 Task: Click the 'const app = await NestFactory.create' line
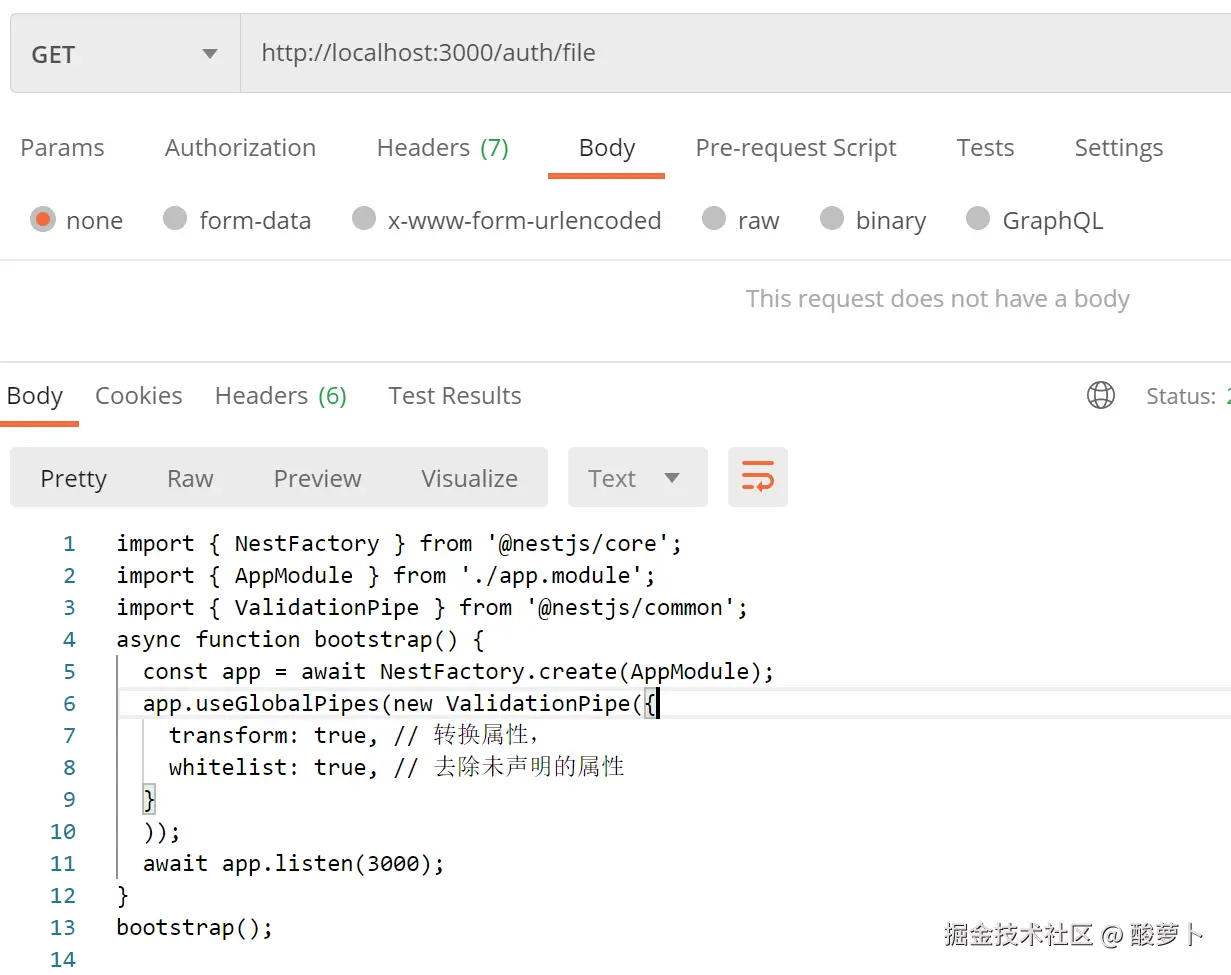click(x=459, y=672)
